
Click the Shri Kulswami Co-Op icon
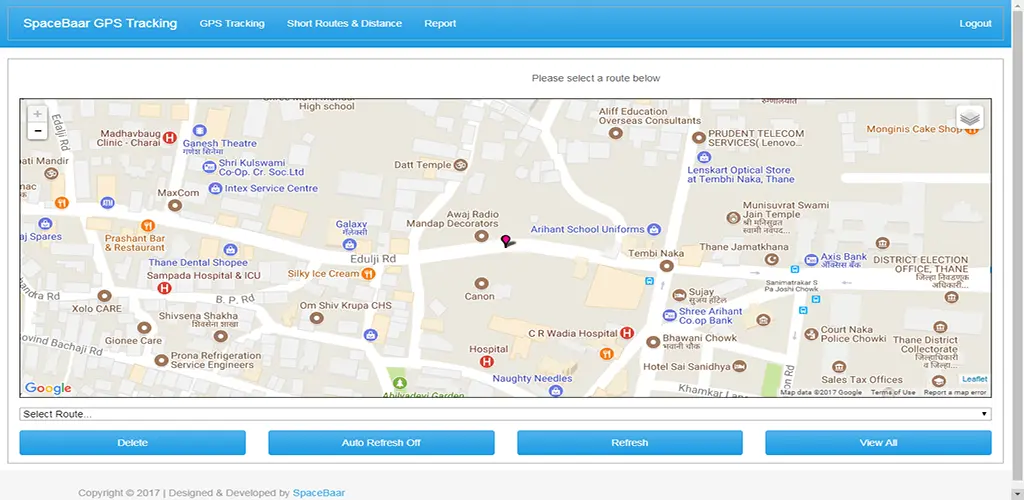click(x=209, y=167)
